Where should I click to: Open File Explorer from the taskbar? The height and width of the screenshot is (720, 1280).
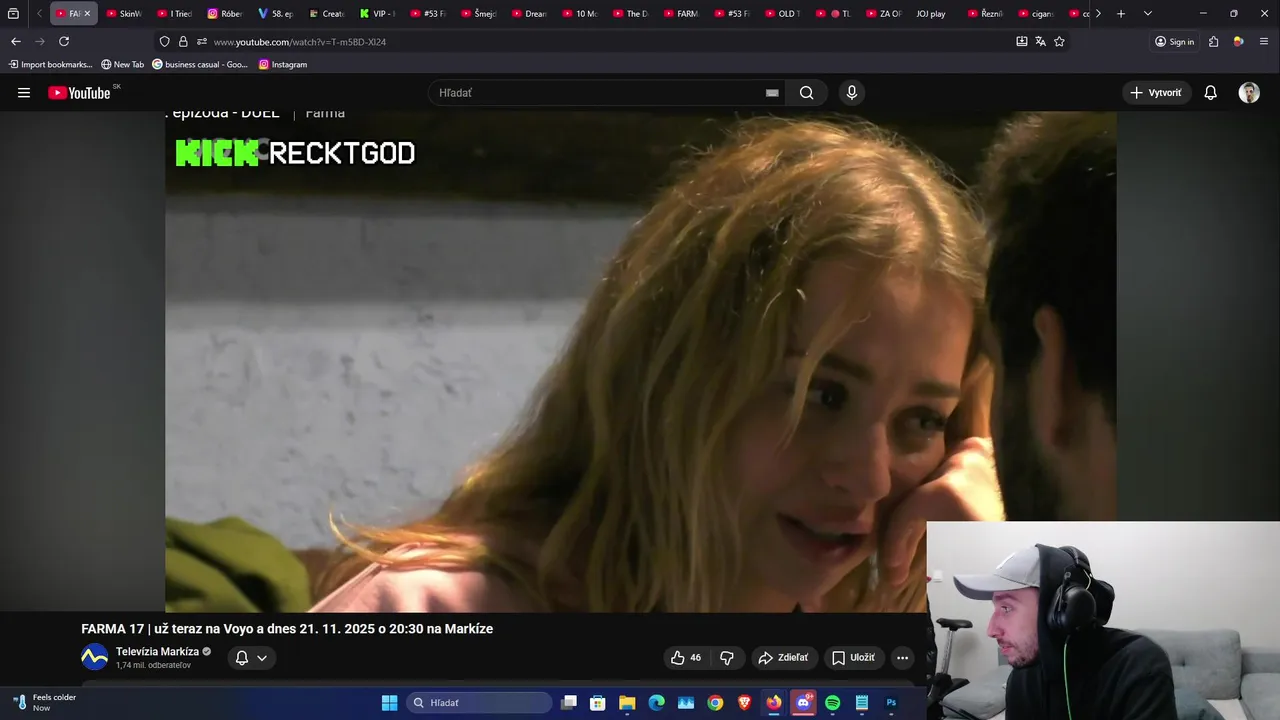click(627, 703)
